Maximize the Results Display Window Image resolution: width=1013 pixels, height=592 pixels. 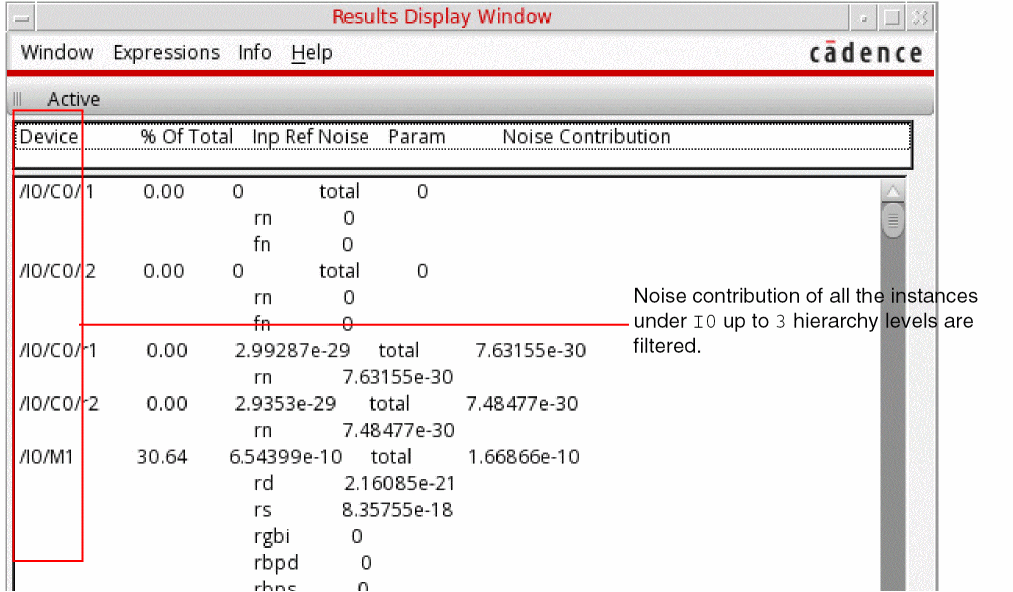[892, 18]
